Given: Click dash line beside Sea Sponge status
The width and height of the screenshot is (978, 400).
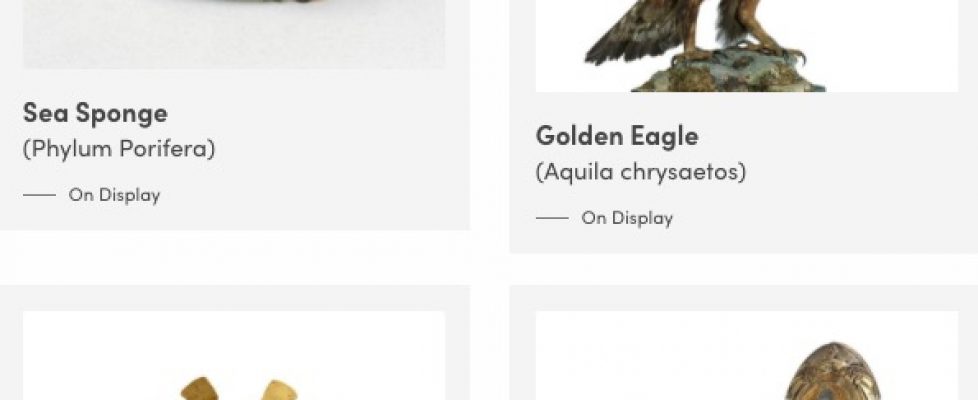Looking at the screenshot, I should 39,195.
